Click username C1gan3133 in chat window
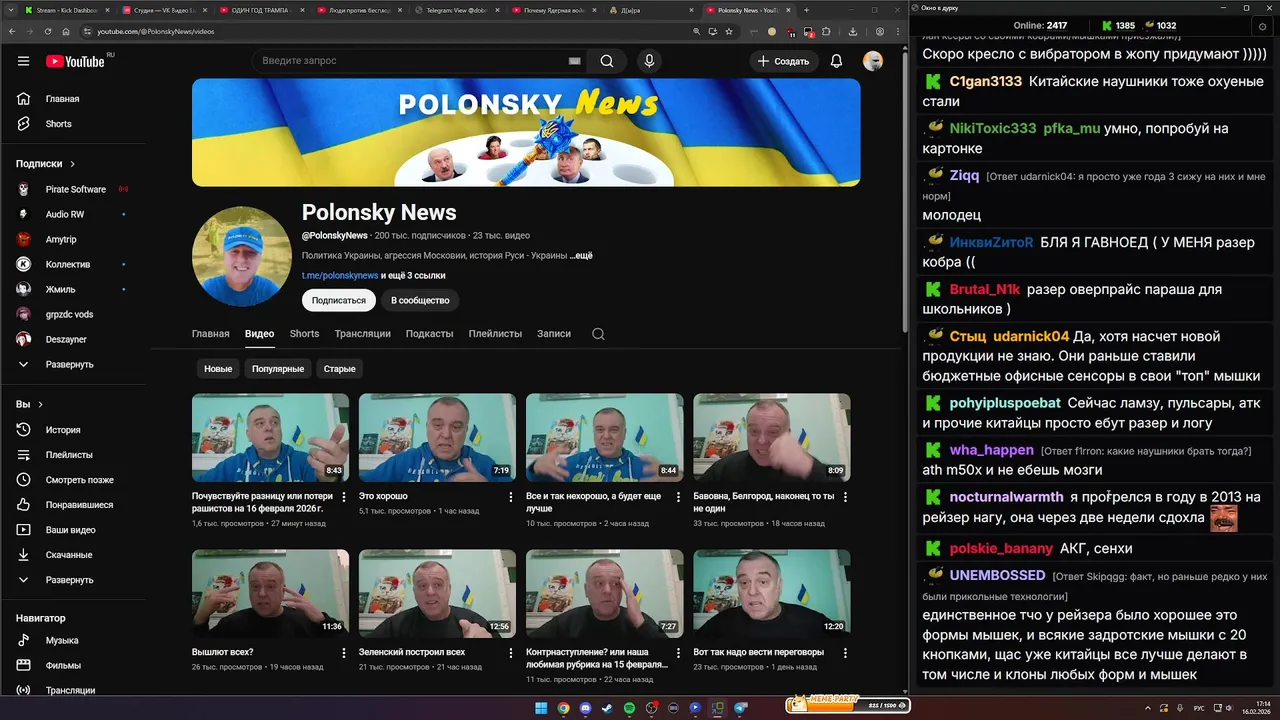 (x=985, y=81)
